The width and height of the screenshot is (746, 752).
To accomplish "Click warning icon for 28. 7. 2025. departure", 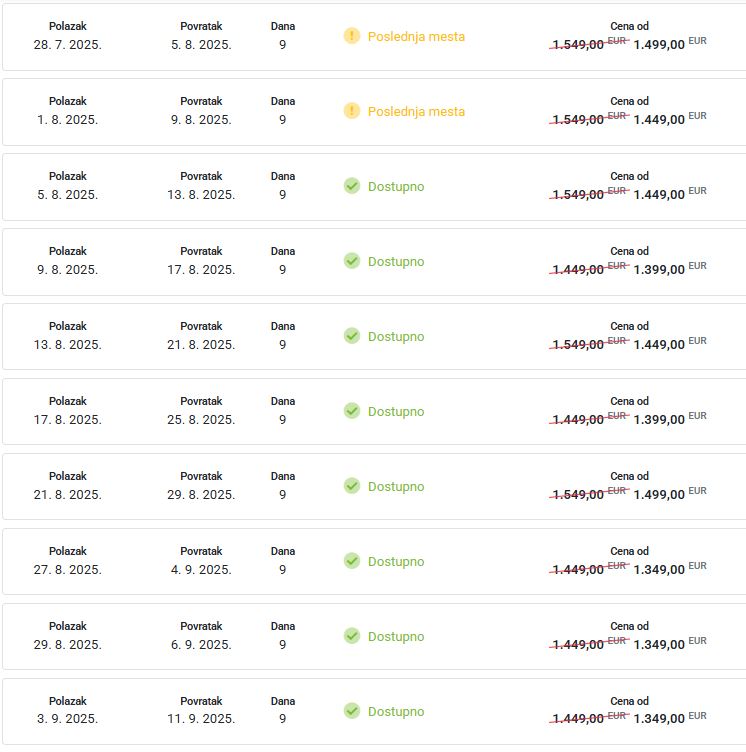I will click(352, 36).
